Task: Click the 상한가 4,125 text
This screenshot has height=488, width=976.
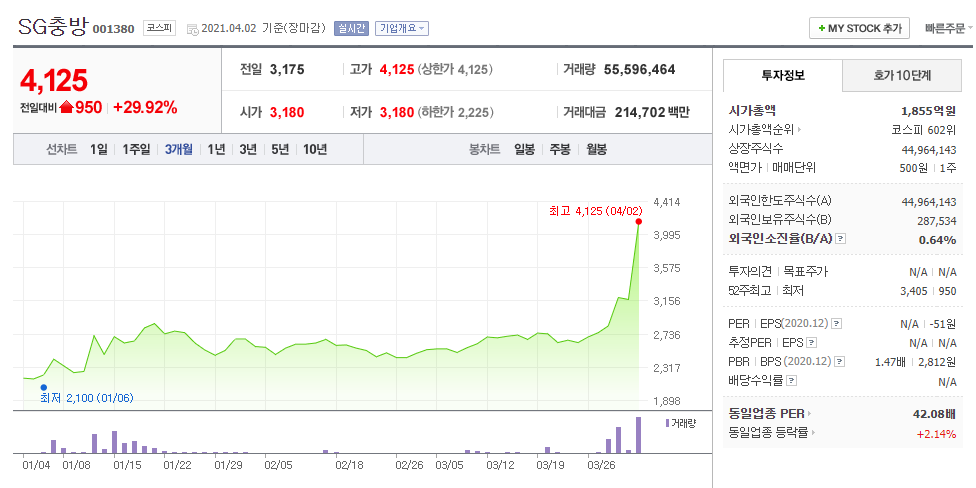Action: point(455,70)
